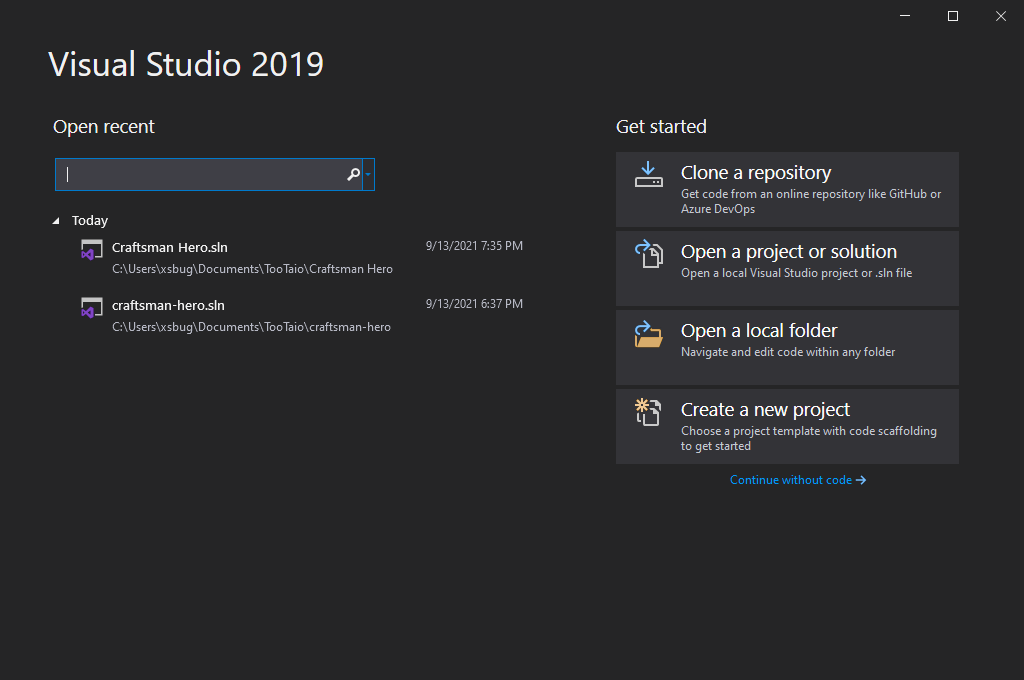Minimize the Visual Studio 2019 window

coord(905,16)
